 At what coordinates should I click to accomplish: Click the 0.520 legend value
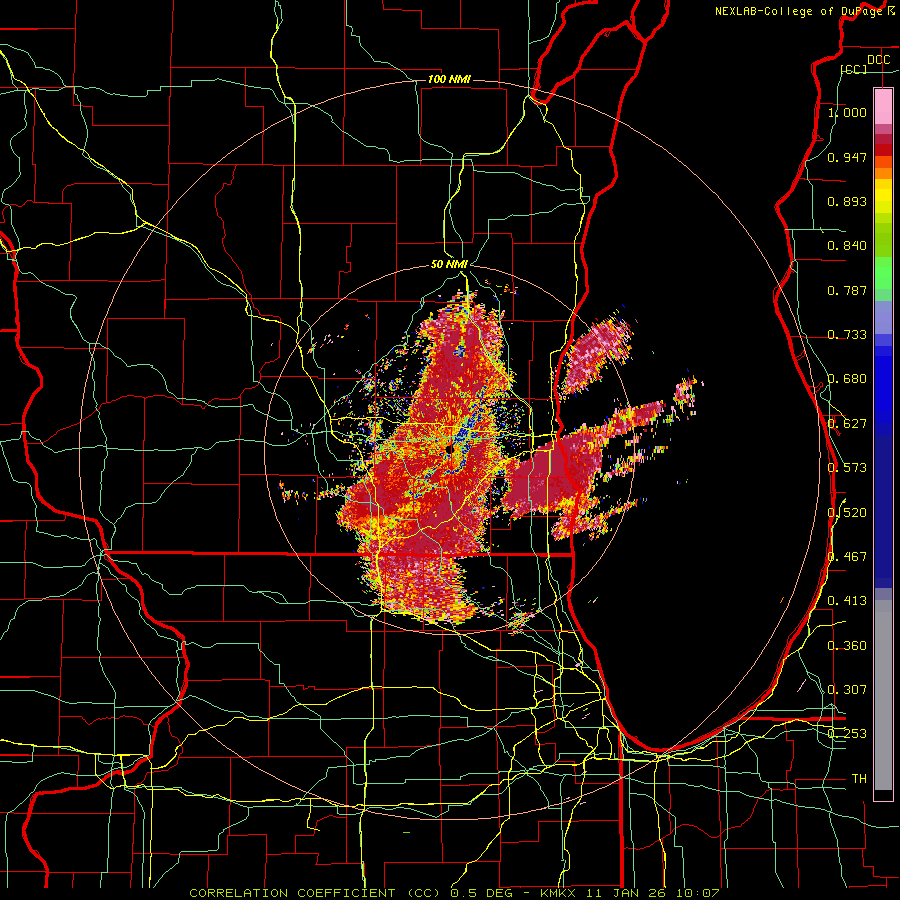[x=847, y=513]
